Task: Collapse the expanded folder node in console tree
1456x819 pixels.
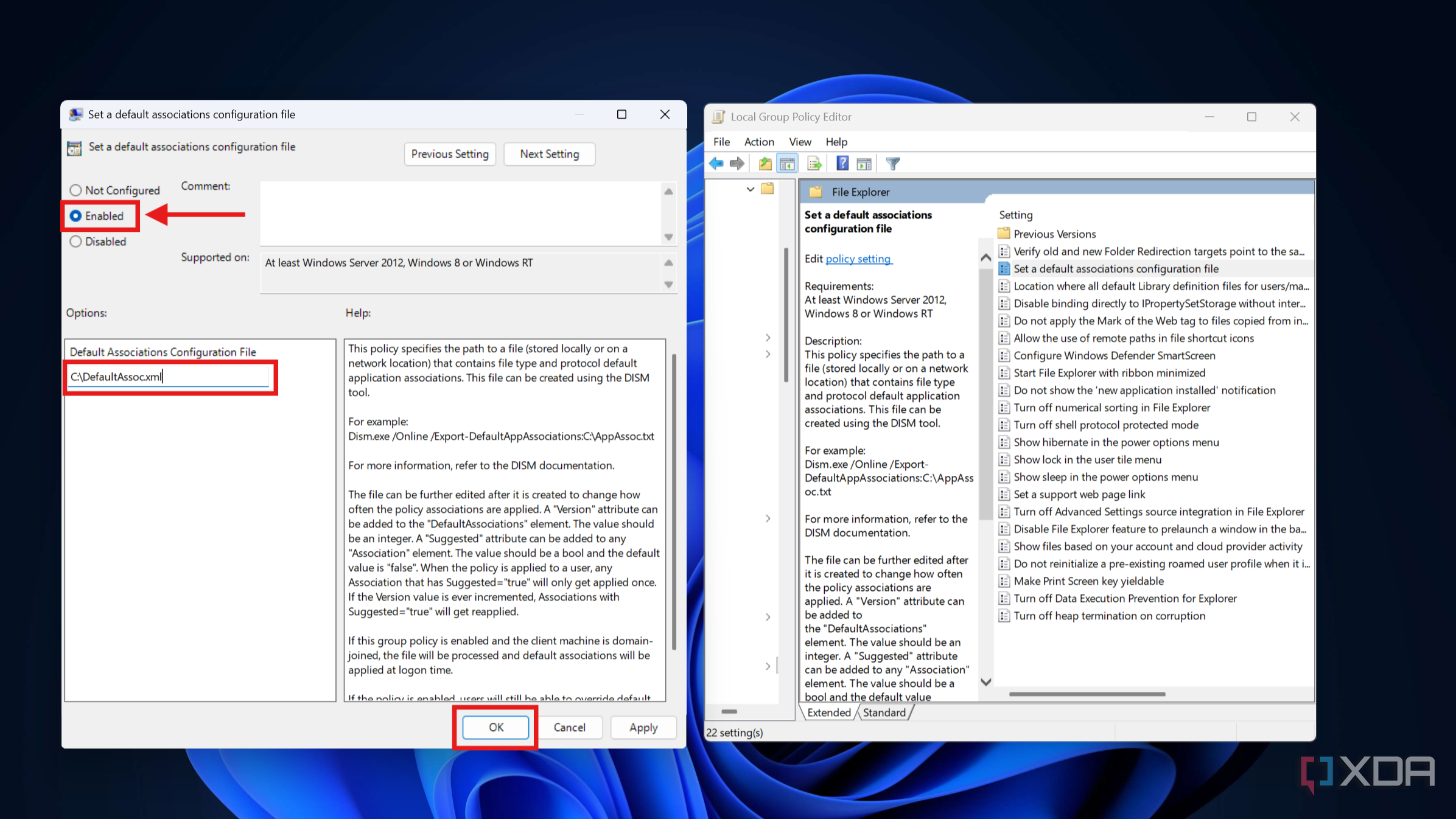Action: point(751,189)
